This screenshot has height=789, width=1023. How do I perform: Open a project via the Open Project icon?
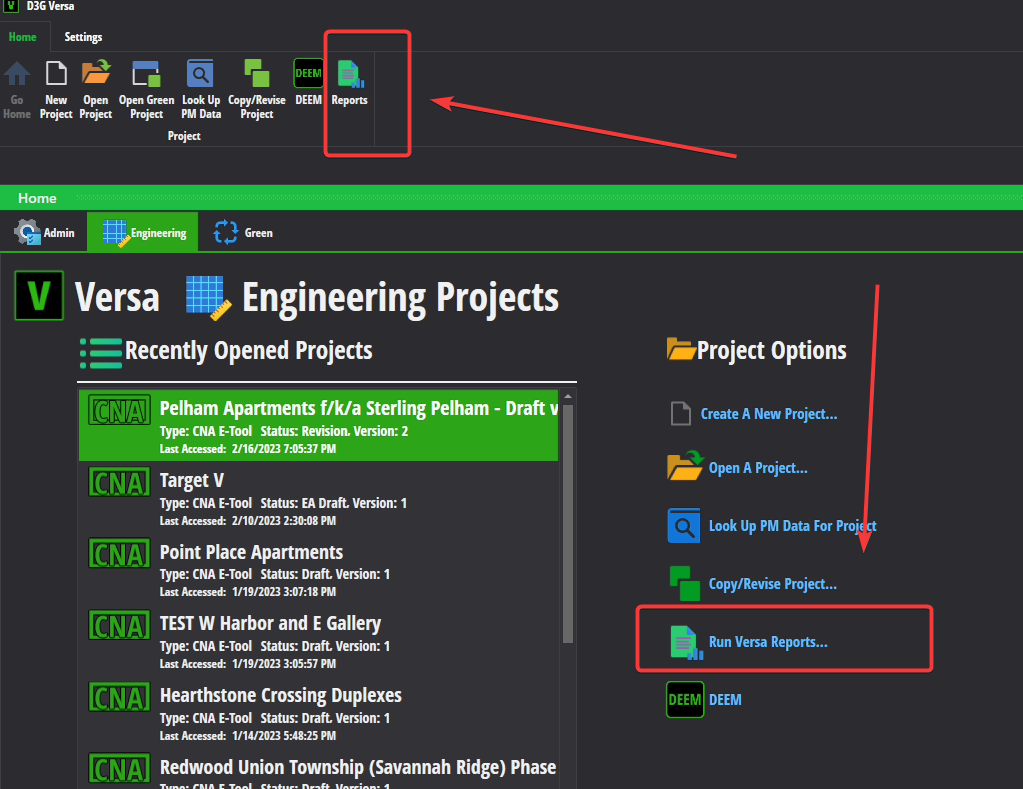click(x=95, y=73)
